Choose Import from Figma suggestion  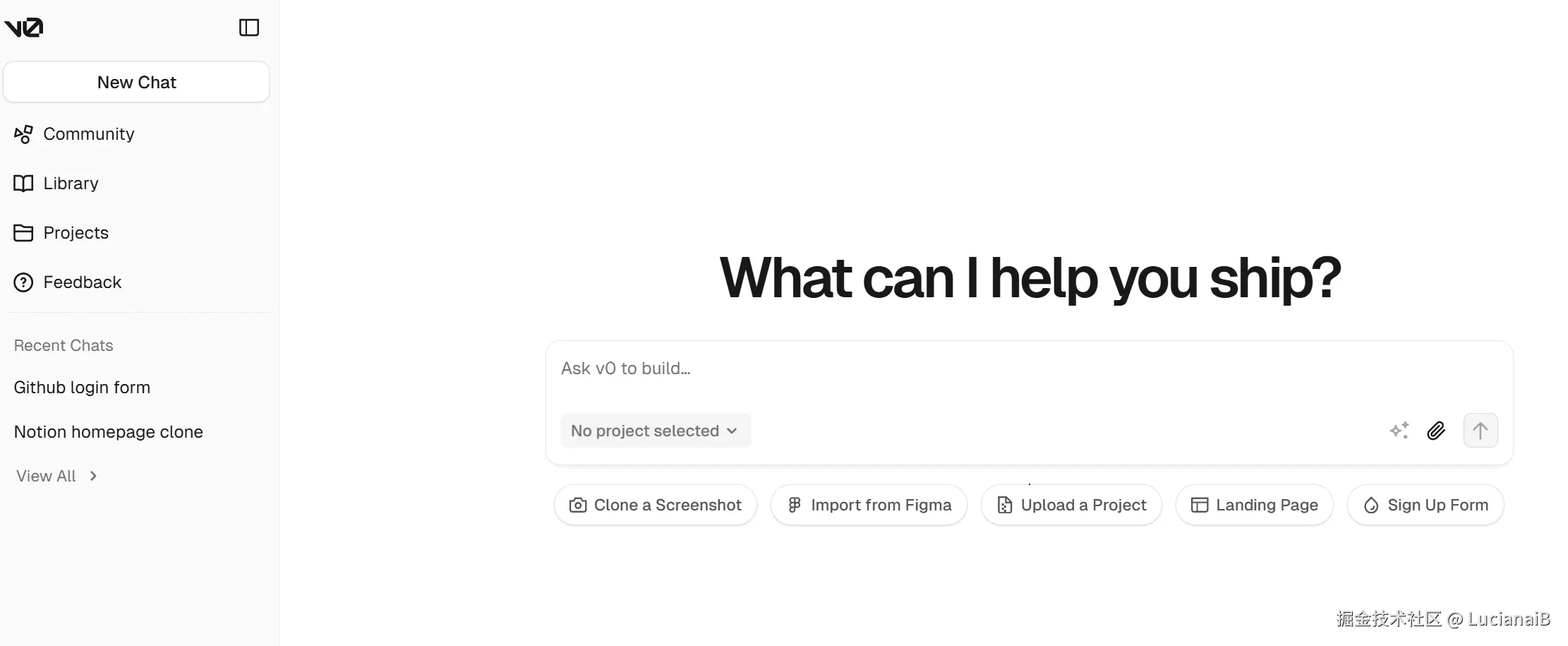[x=869, y=505]
